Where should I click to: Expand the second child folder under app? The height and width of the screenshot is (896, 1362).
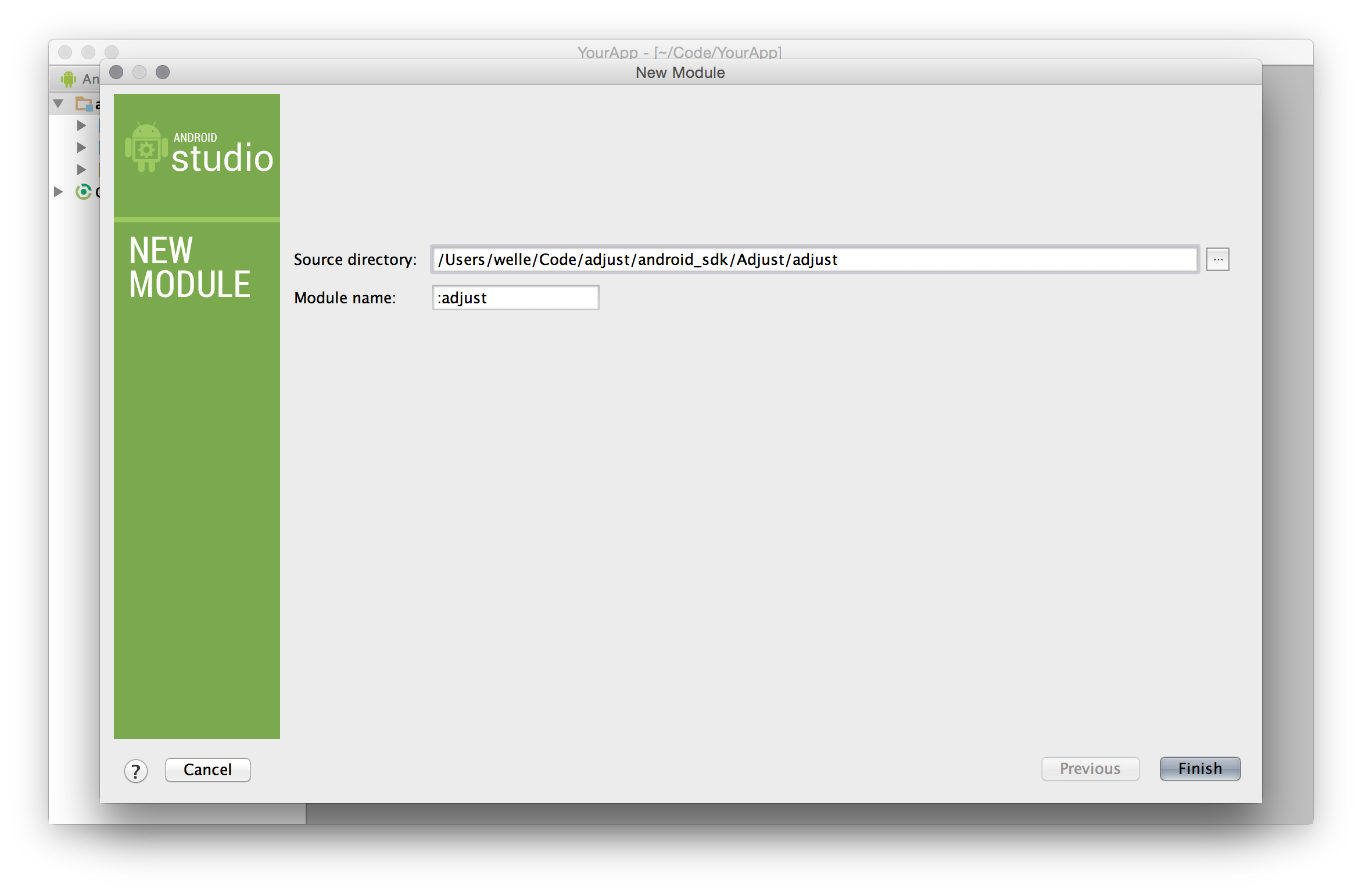click(81, 148)
